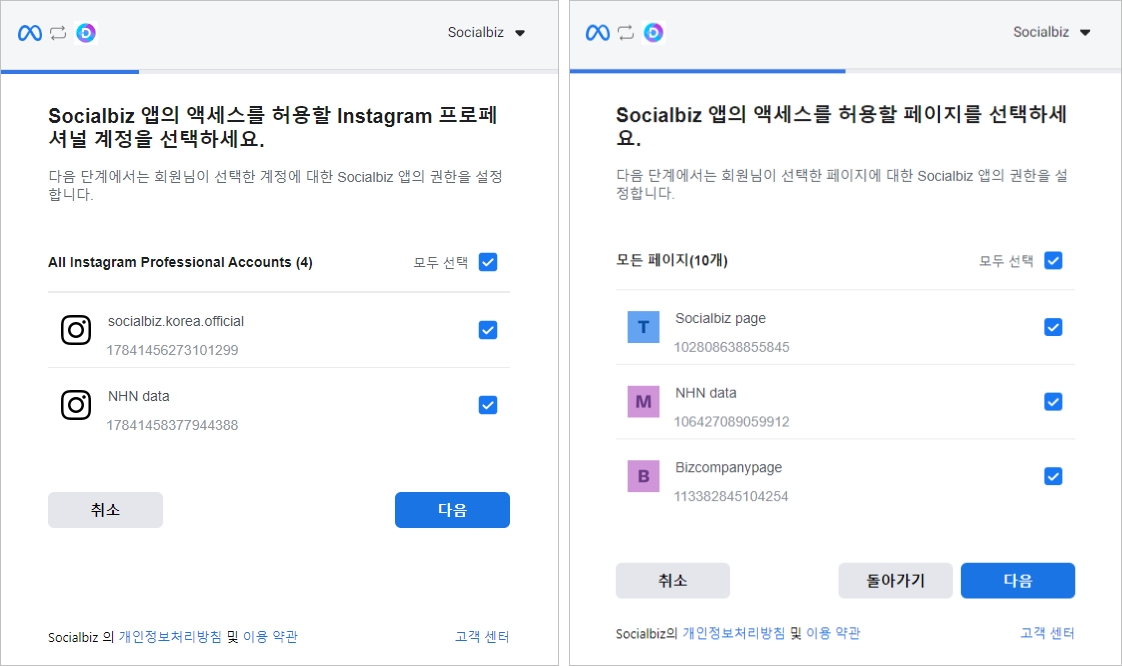
Task: Uncheck the Bizcompanypage checkbox
Action: [x=1053, y=476]
